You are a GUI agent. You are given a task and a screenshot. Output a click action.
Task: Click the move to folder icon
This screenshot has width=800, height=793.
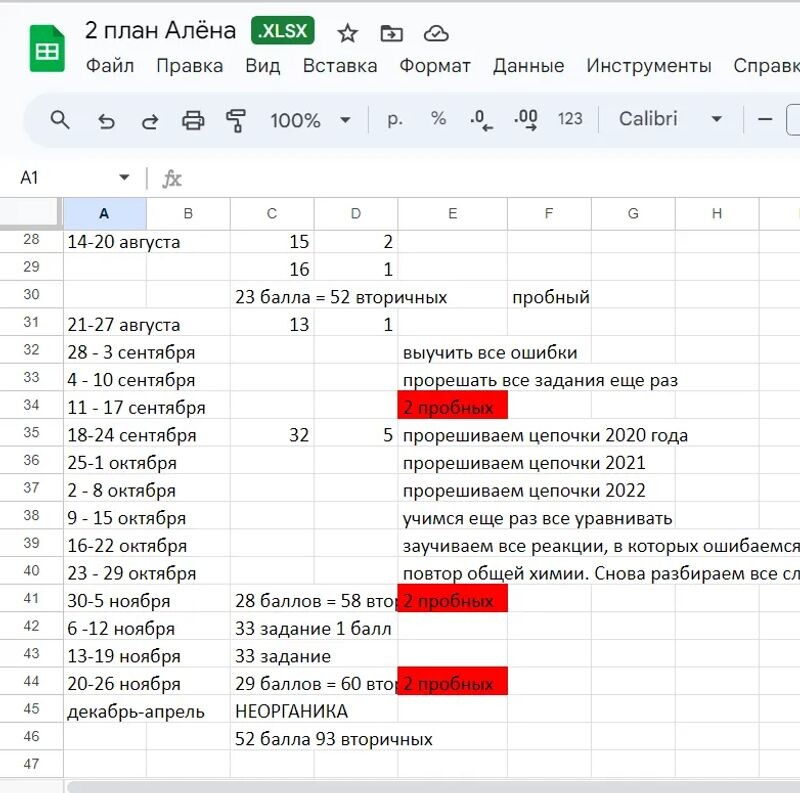coord(391,34)
